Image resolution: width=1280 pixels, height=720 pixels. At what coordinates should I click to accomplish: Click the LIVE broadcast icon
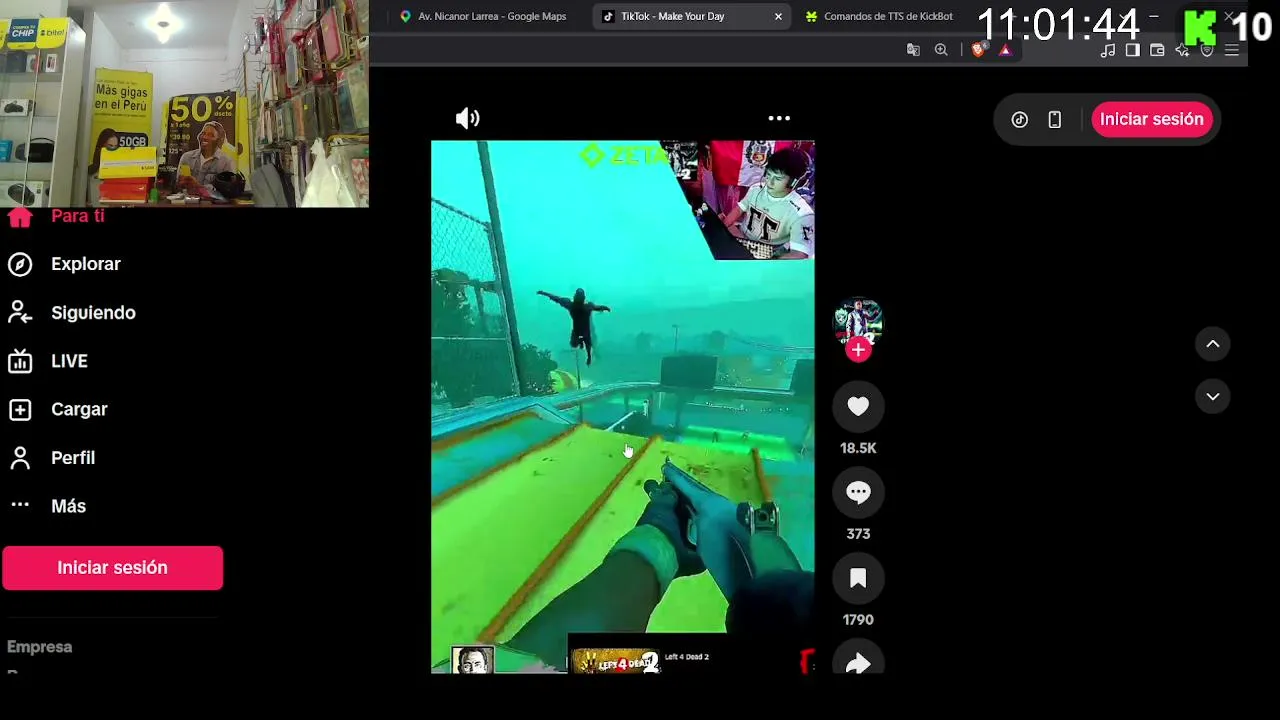(20, 361)
